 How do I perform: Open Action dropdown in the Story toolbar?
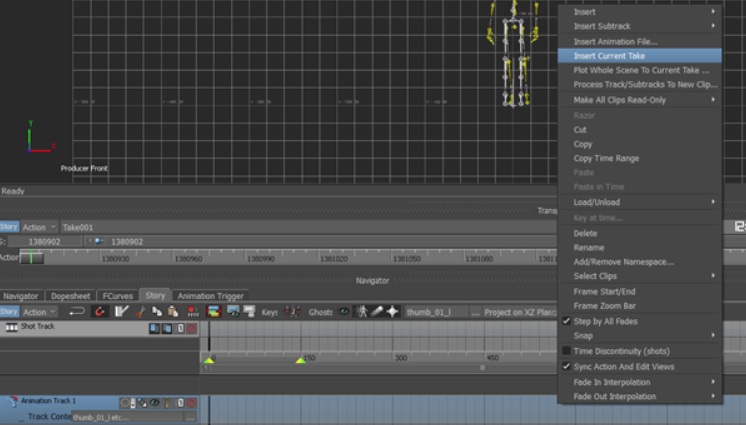pyautogui.click(x=39, y=312)
